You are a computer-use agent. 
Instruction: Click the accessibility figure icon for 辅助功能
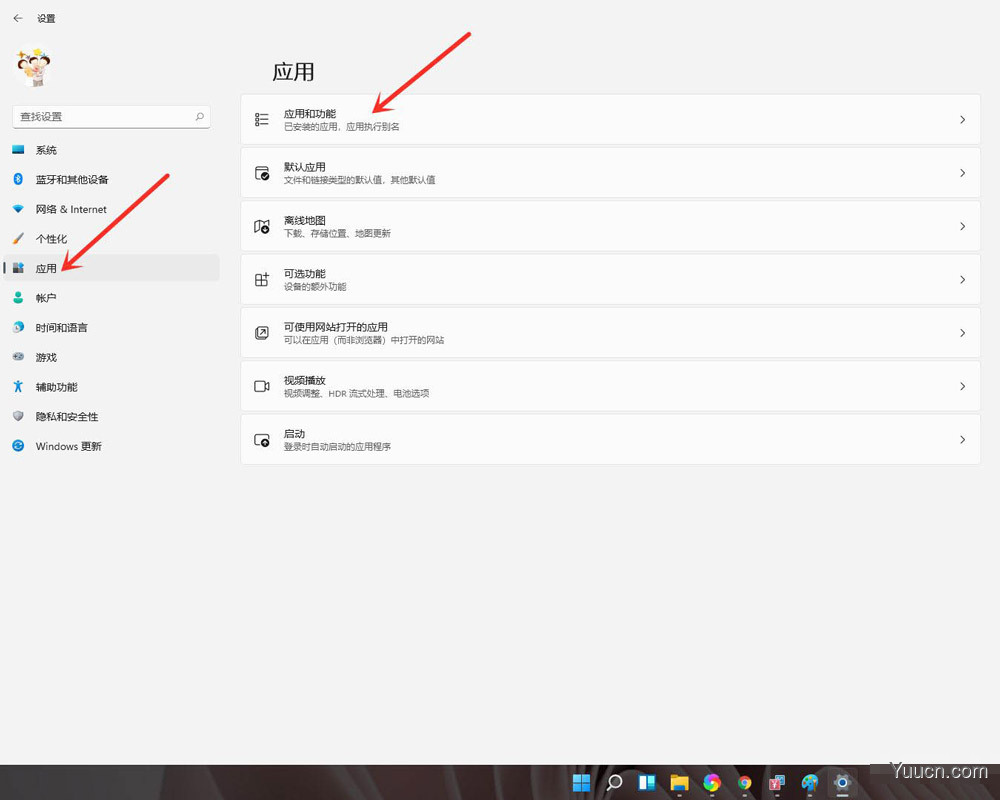18,387
